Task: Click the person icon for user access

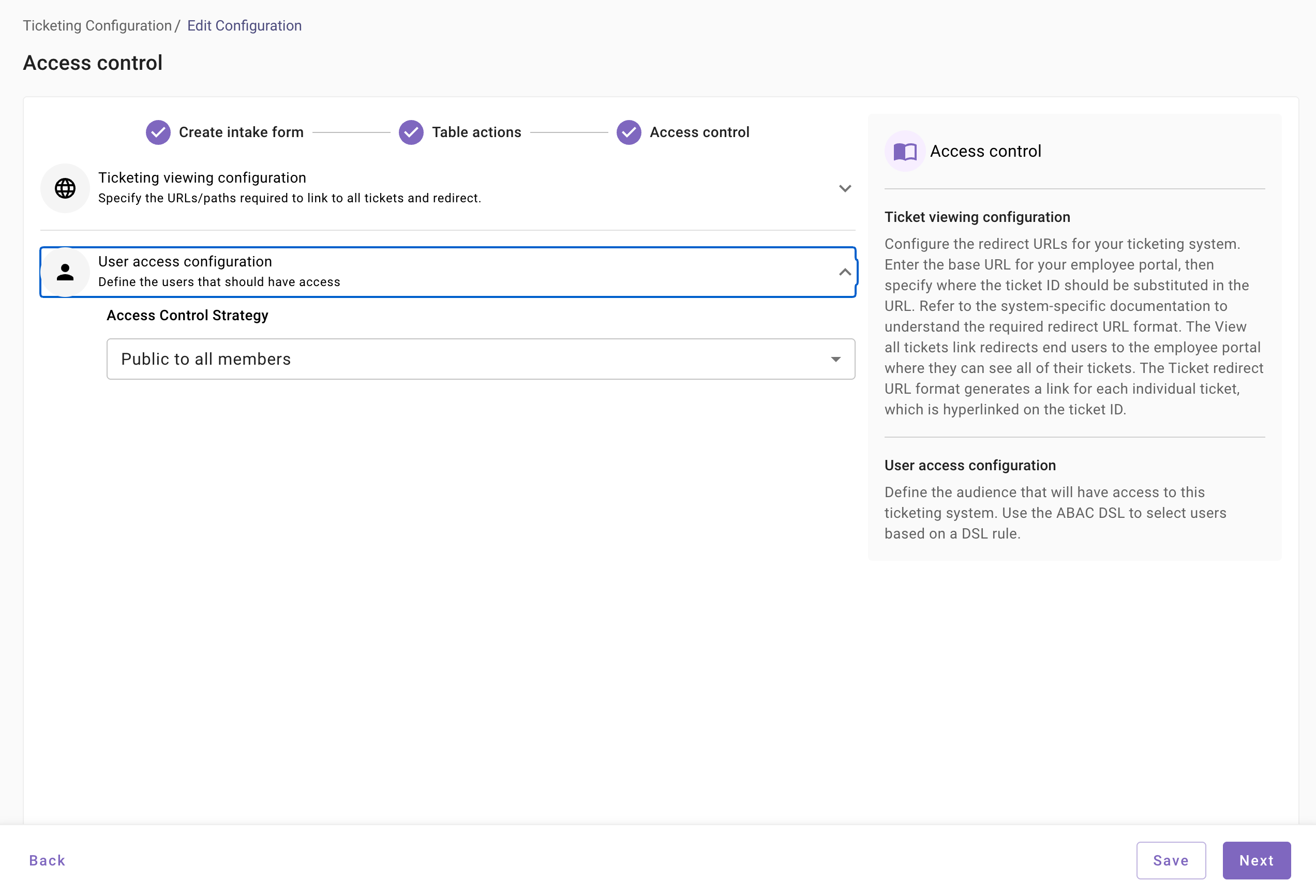Action: (x=65, y=273)
